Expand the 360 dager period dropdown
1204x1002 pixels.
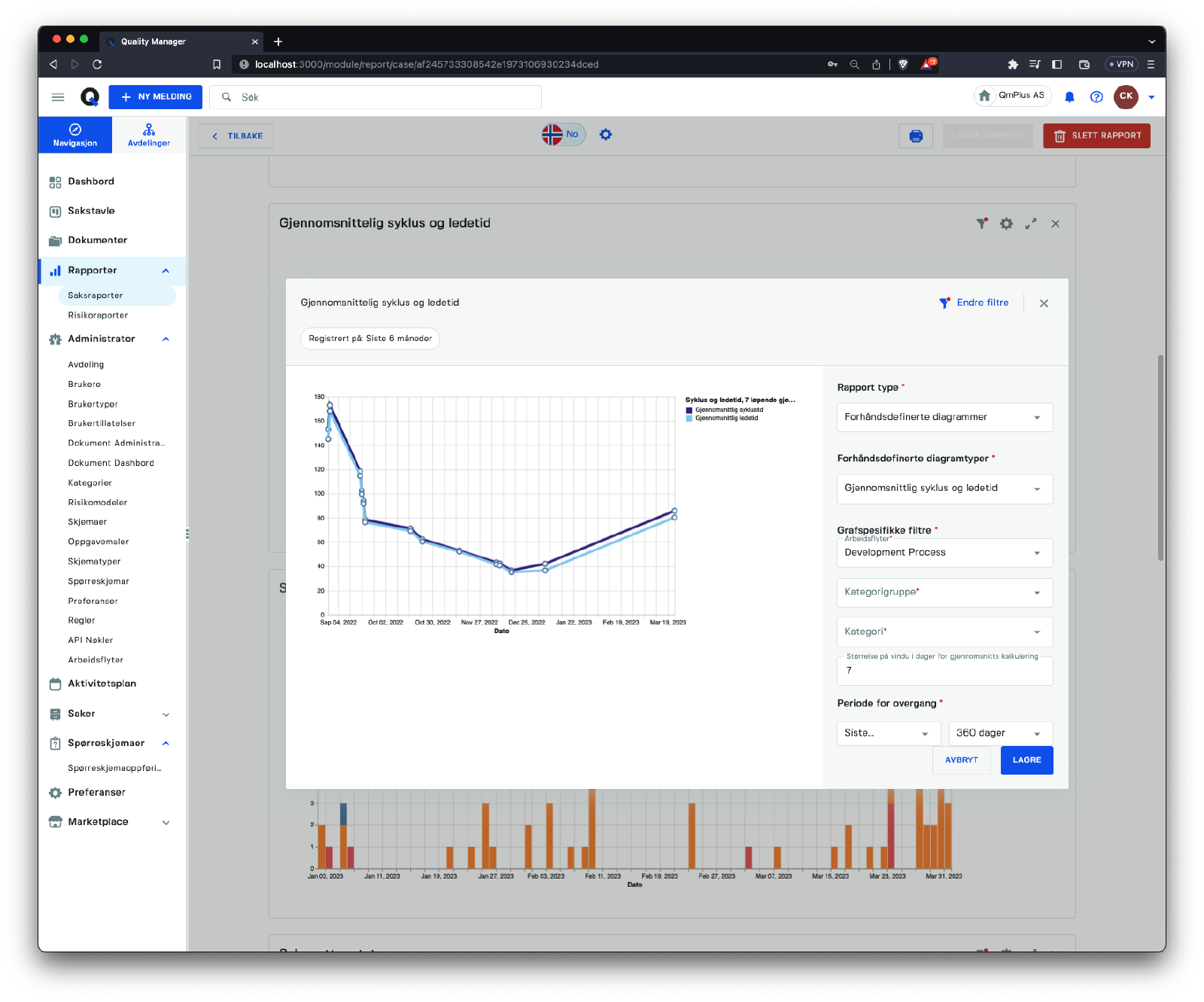(1000, 733)
